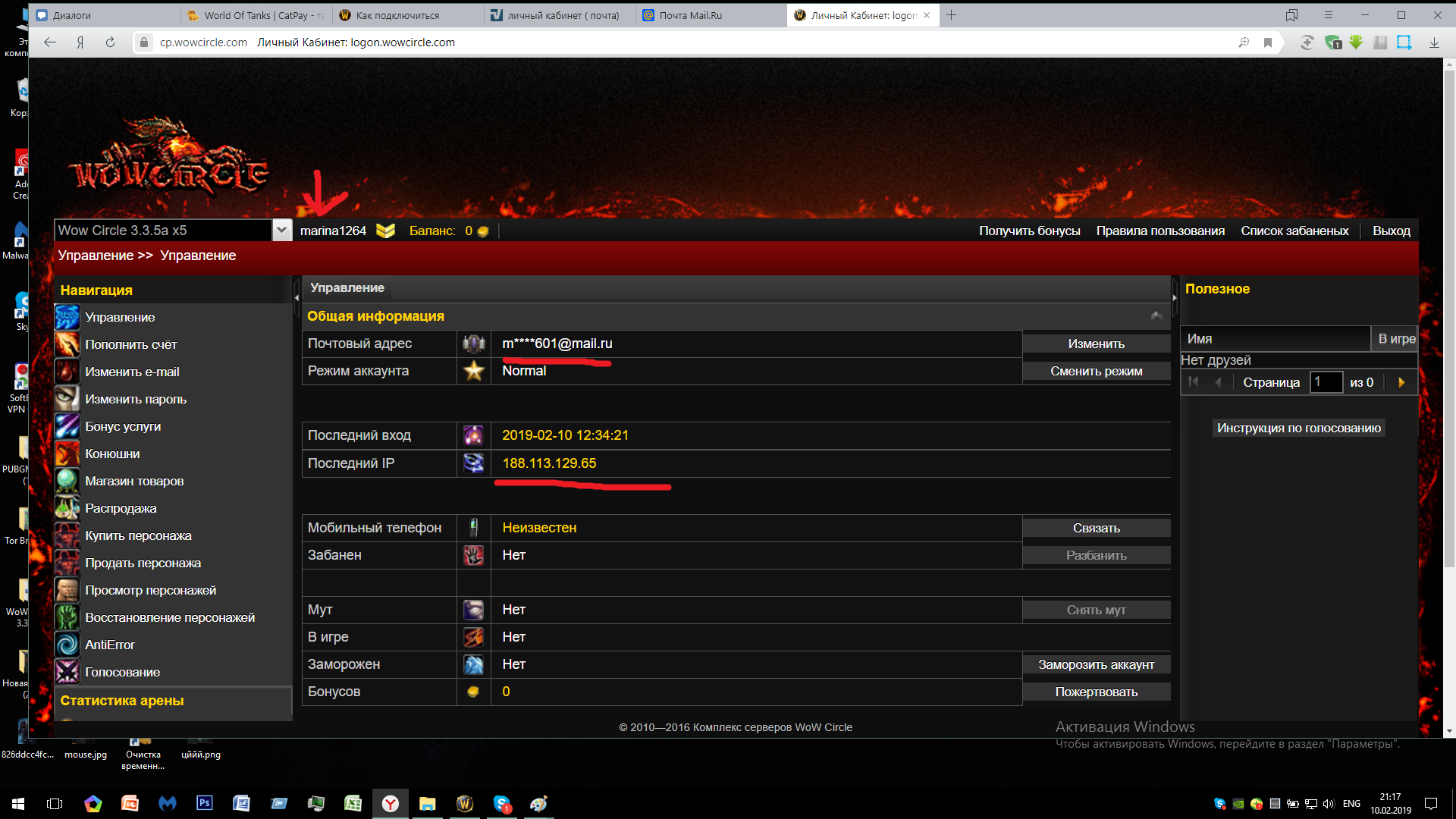1456x819 pixels.
Task: Collapse the Общая информация section arrow
Action: 1156,316
